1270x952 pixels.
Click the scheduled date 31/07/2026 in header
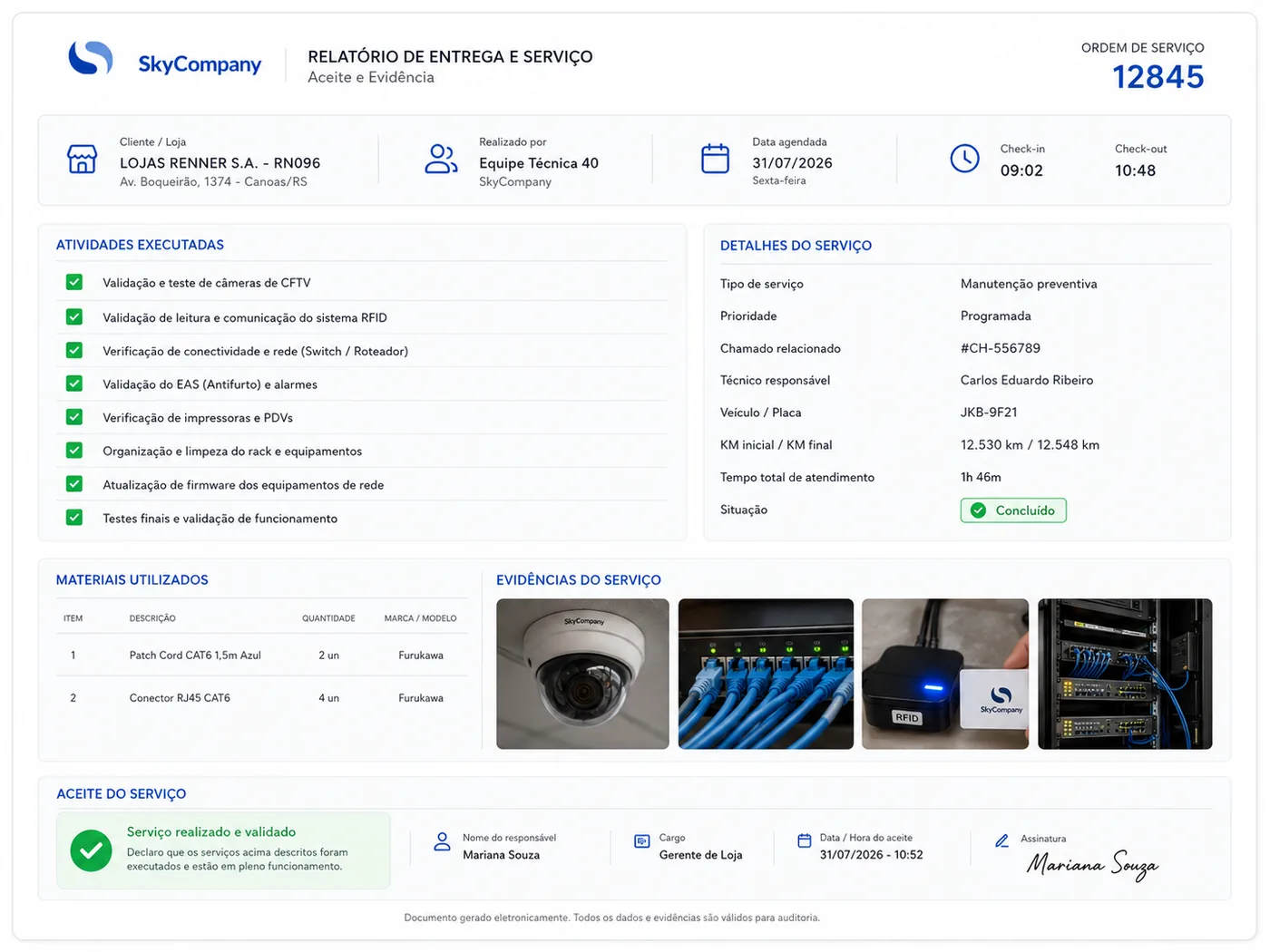(x=792, y=163)
